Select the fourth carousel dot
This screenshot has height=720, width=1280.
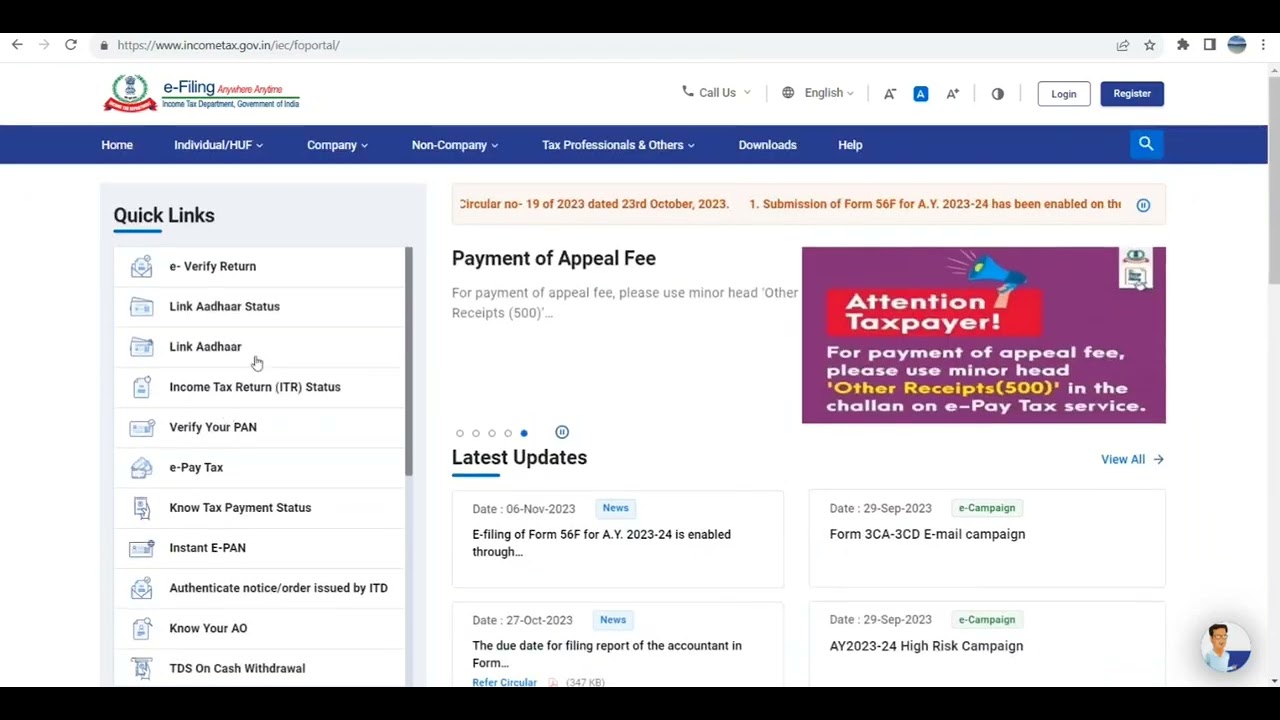508,433
